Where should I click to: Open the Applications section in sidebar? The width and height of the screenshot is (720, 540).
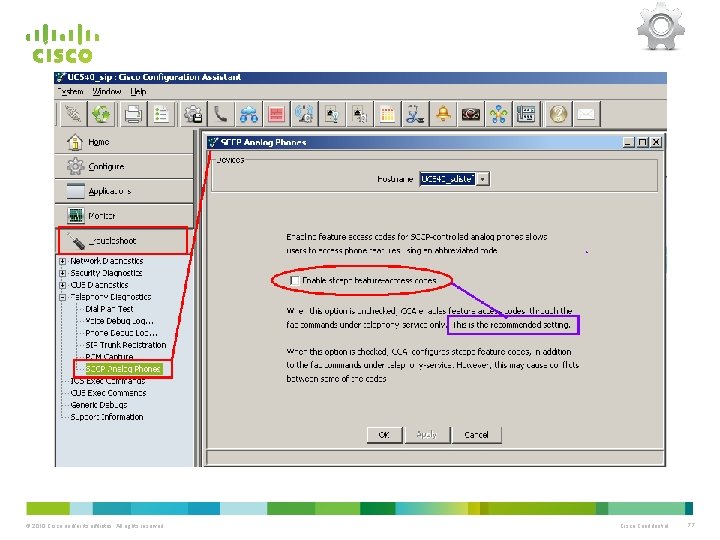124,191
